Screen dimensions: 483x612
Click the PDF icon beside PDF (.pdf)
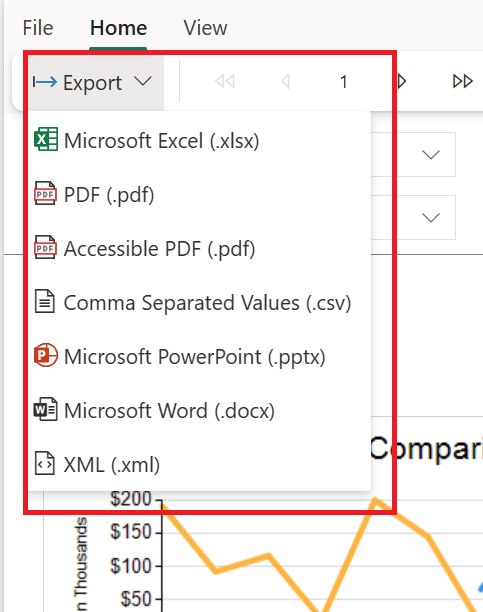pos(45,193)
